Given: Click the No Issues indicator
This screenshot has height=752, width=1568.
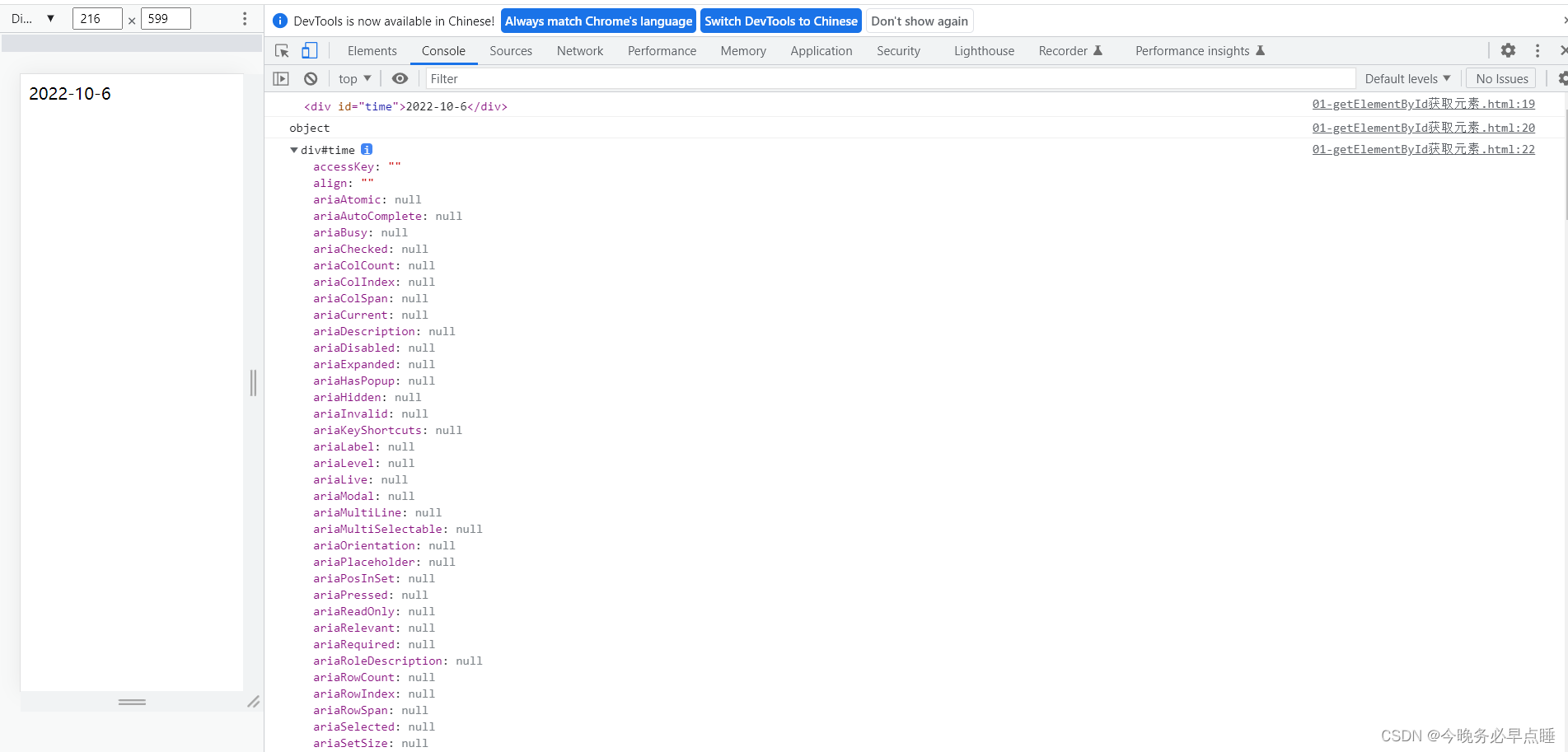Looking at the screenshot, I should (1500, 77).
